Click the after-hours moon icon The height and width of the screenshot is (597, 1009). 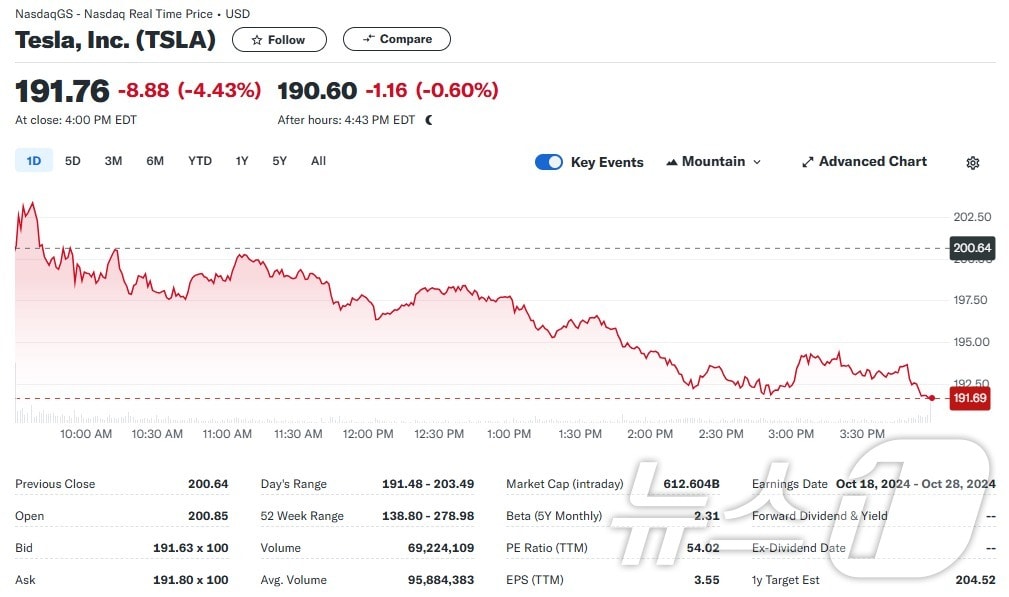pyautogui.click(x=428, y=118)
